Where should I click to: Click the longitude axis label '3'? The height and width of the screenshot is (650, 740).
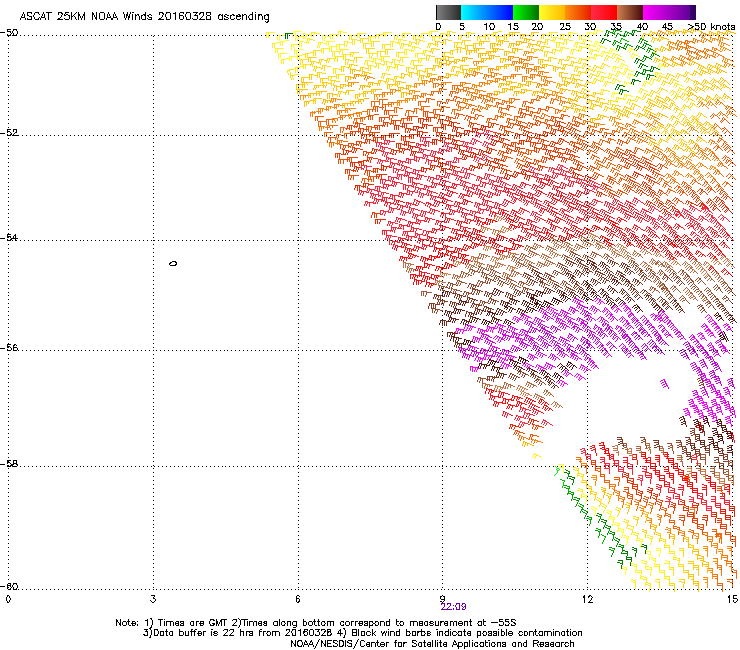point(153,599)
